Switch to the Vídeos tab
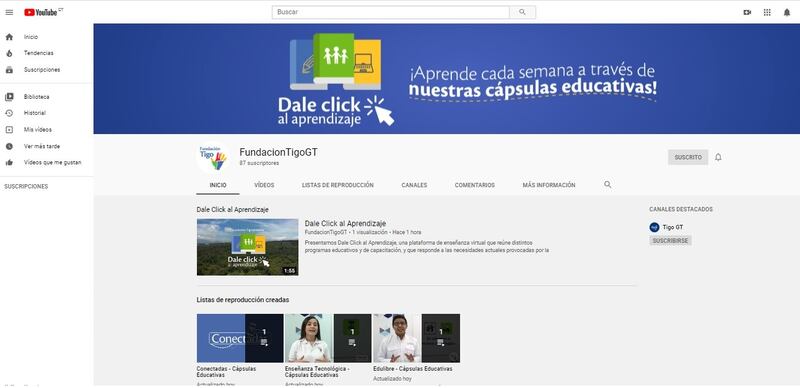800x388 pixels. tap(264, 185)
